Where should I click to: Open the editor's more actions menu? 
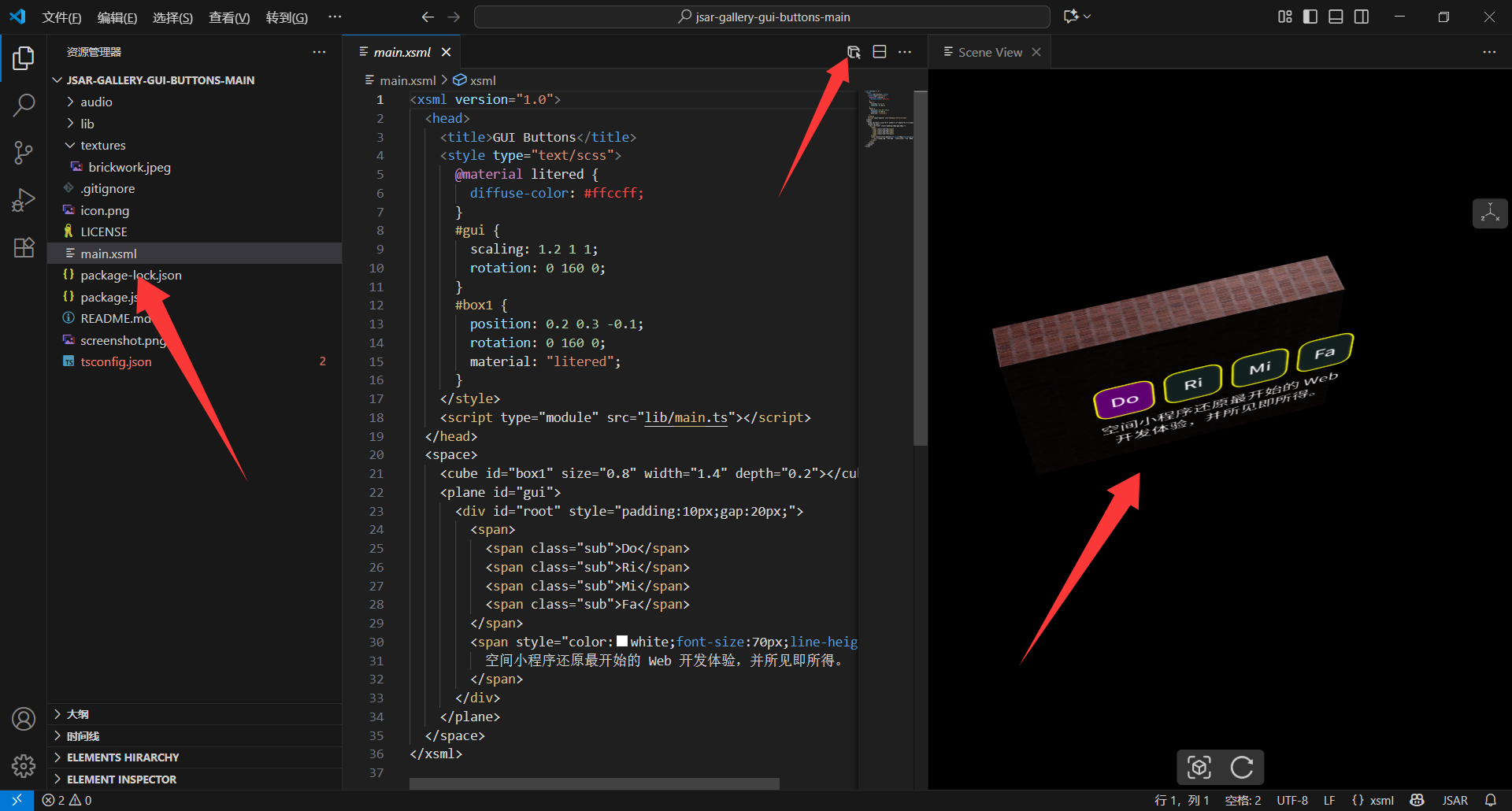(x=905, y=52)
